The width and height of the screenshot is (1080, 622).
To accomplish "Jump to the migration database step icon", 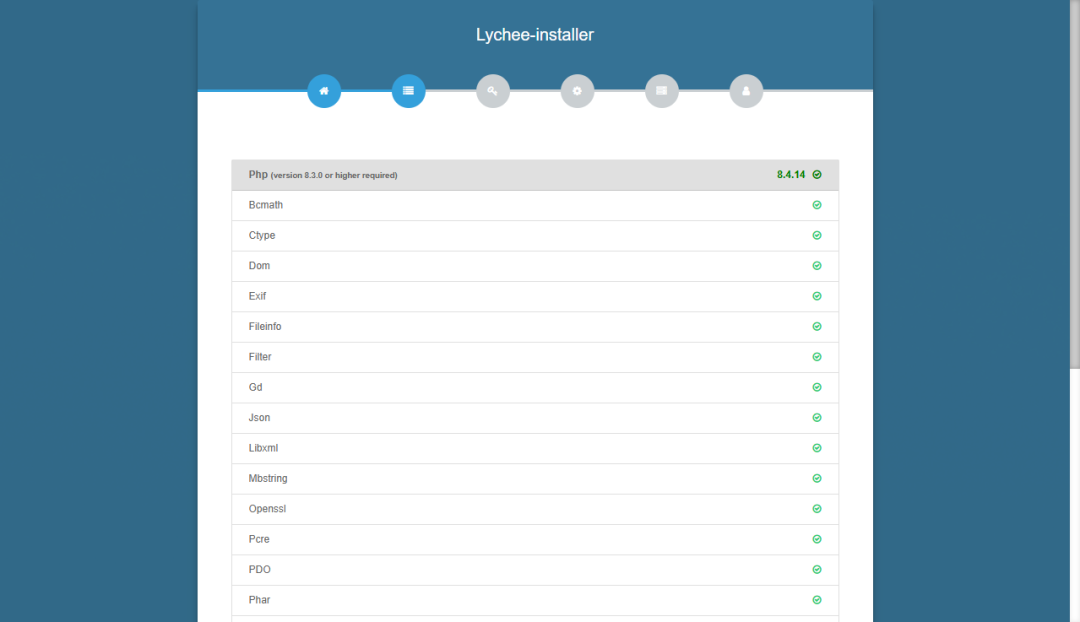I will tap(662, 91).
